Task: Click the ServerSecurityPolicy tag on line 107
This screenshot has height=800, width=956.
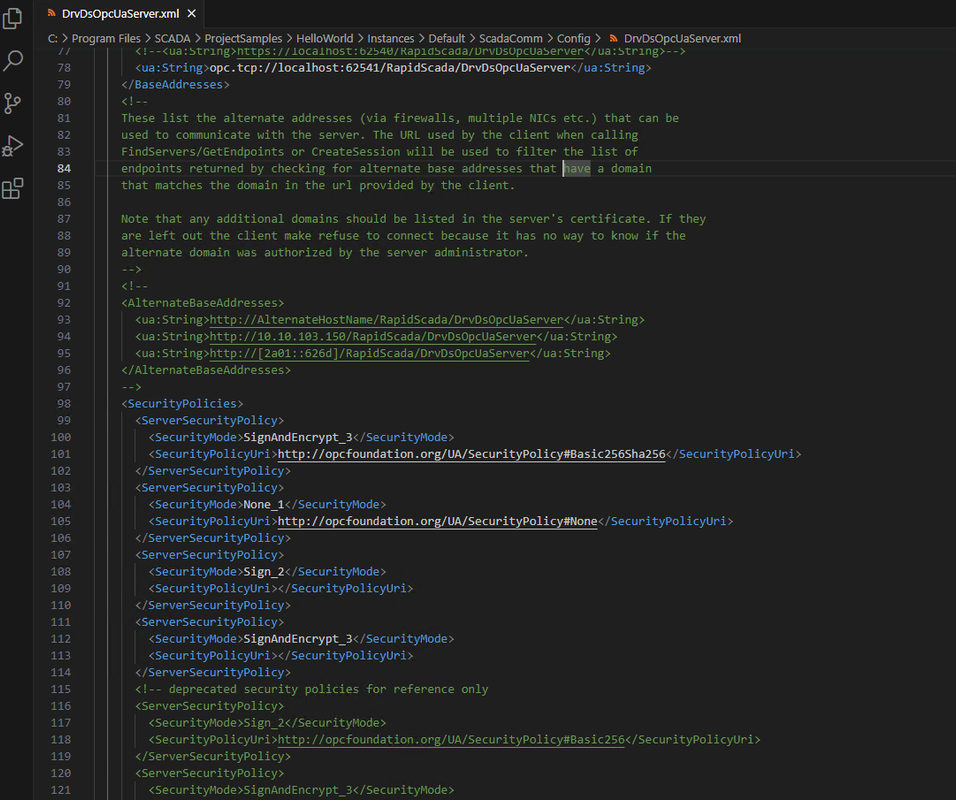Action: (210, 555)
